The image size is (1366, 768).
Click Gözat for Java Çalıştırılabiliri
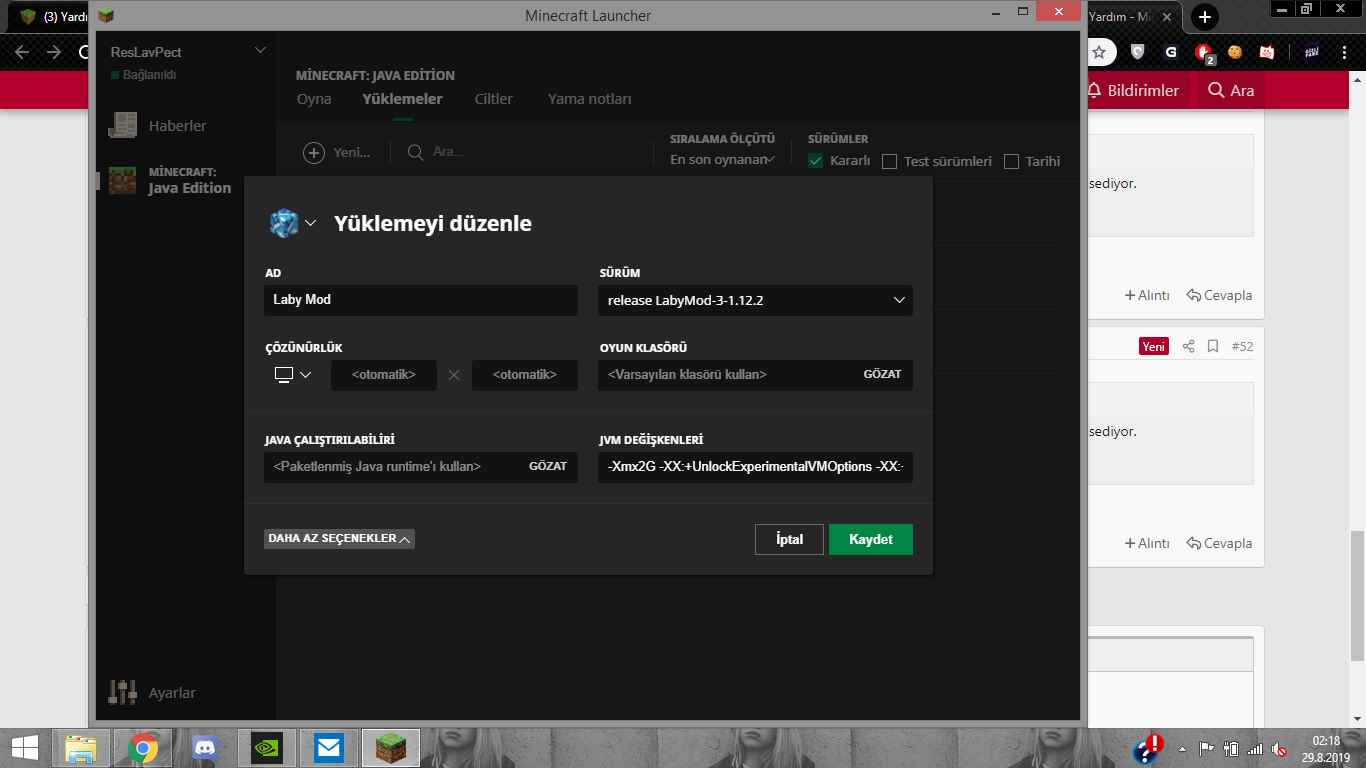tap(548, 466)
